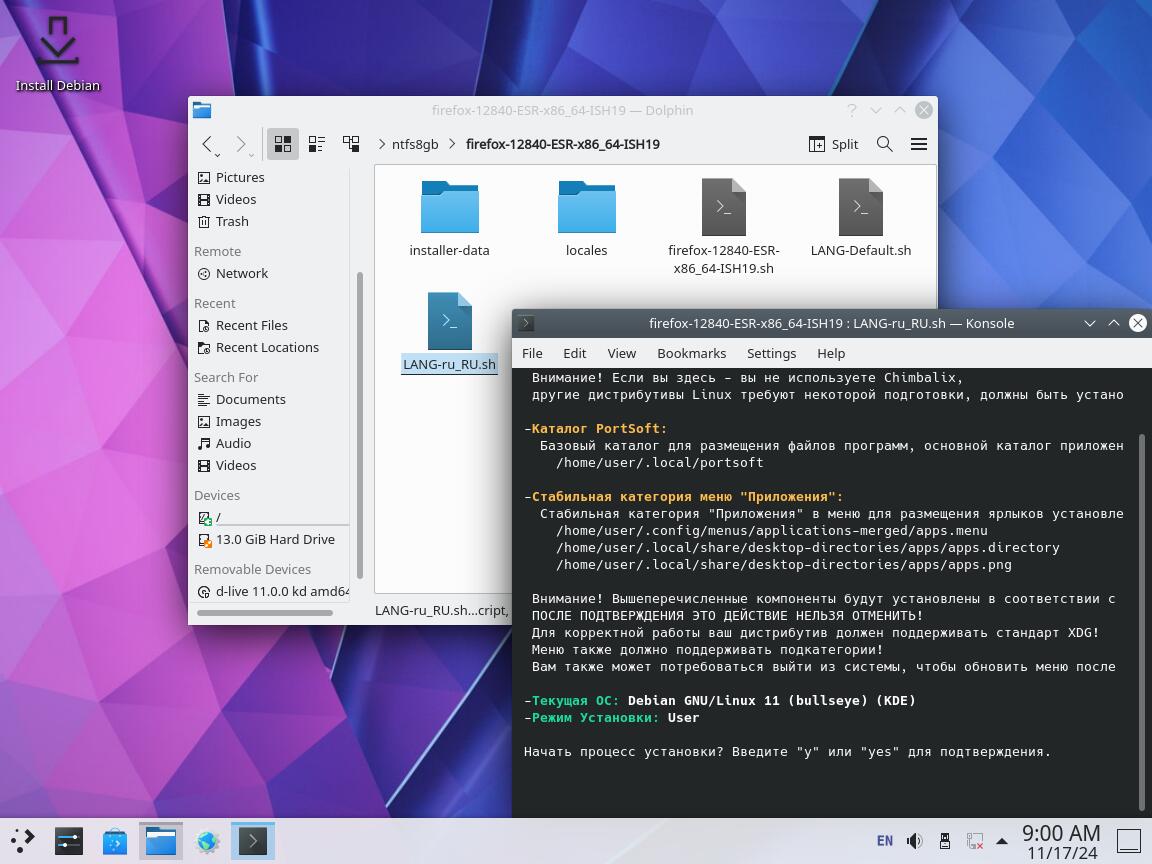
Task: Click the Dolphin search magnifier icon
Action: (885, 144)
